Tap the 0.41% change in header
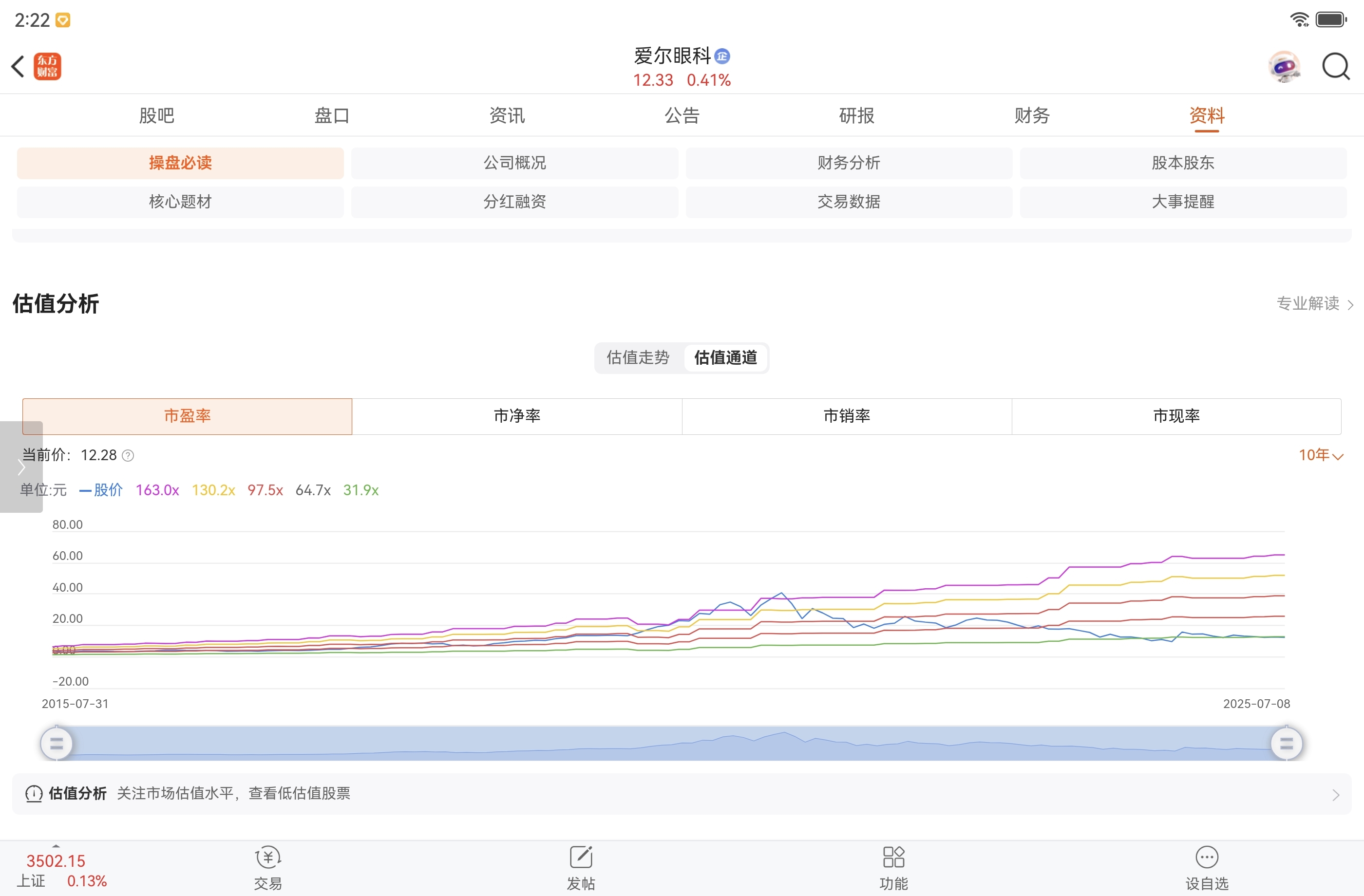Image resolution: width=1364 pixels, height=896 pixels. click(709, 80)
